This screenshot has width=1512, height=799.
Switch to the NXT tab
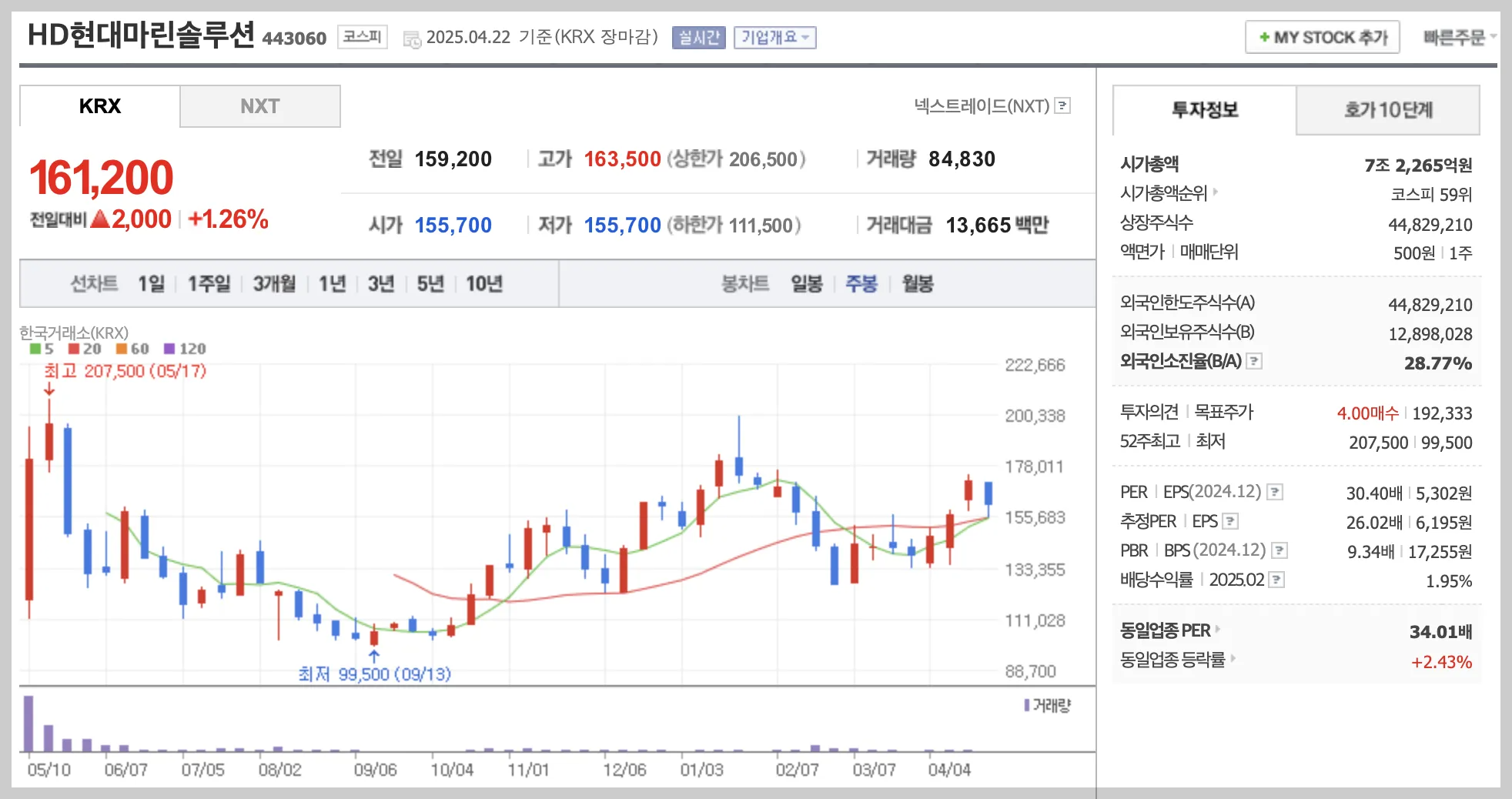pos(260,106)
